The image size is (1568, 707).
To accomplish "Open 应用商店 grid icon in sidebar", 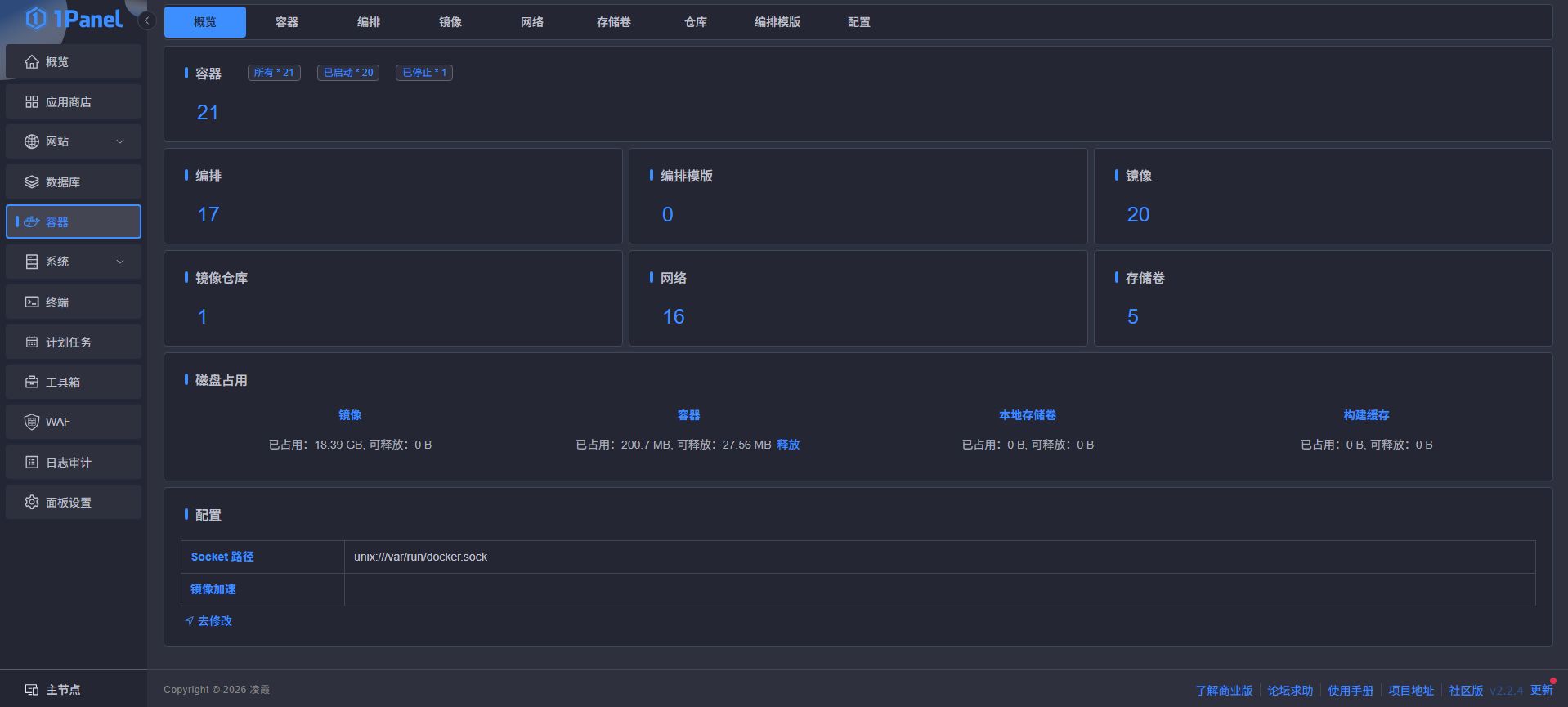I will (x=32, y=102).
